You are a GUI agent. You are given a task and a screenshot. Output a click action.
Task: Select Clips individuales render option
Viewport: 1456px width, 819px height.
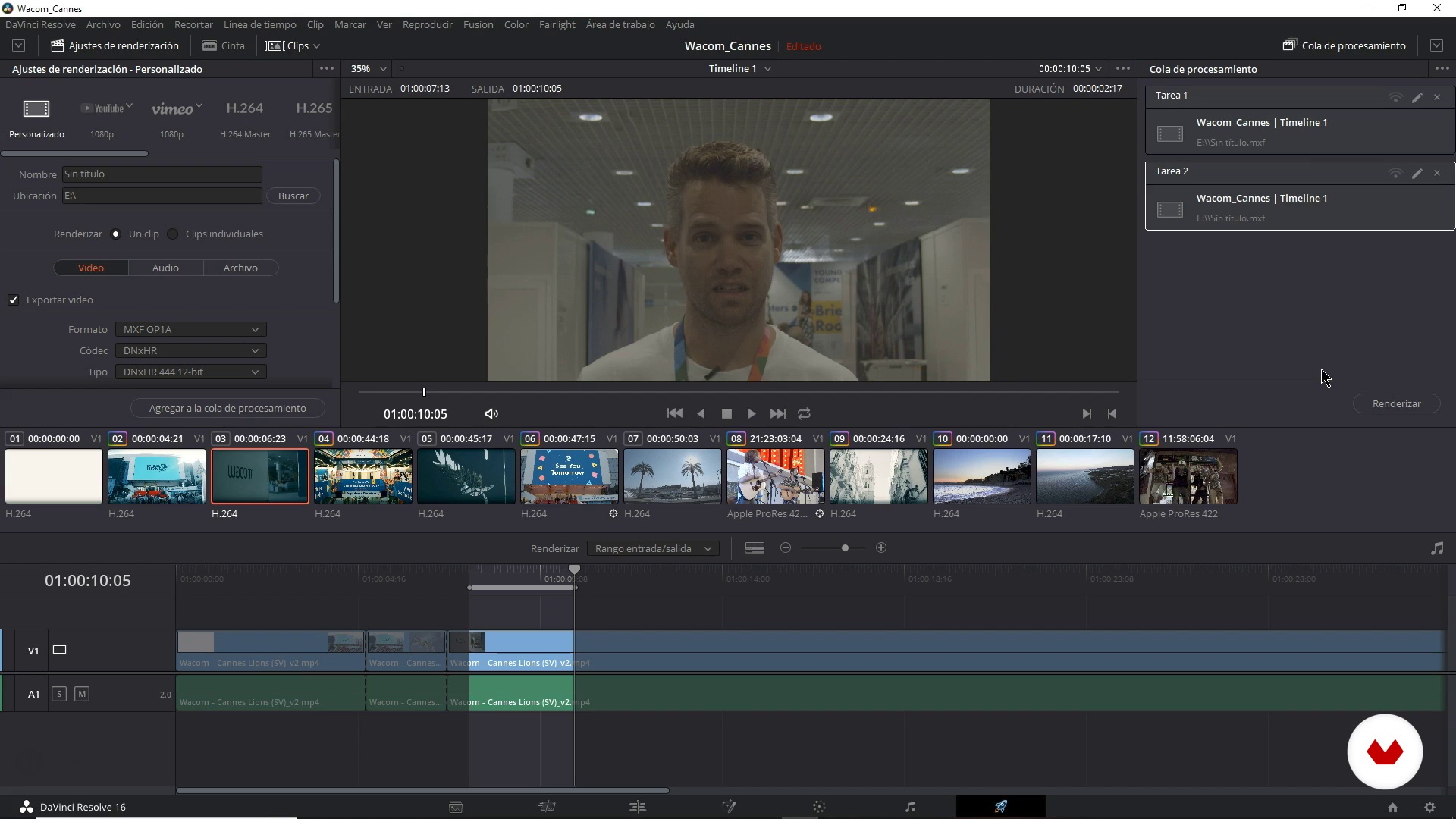click(x=173, y=234)
